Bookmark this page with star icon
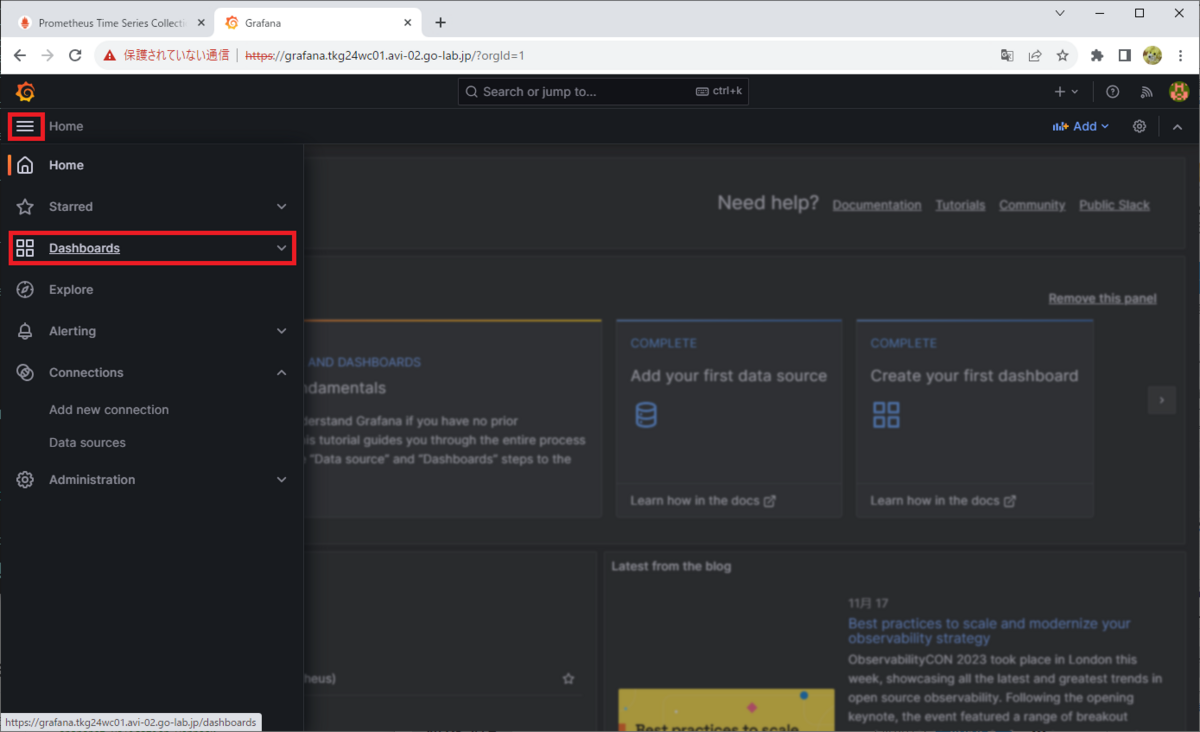This screenshot has width=1200, height=732. 1062,56
